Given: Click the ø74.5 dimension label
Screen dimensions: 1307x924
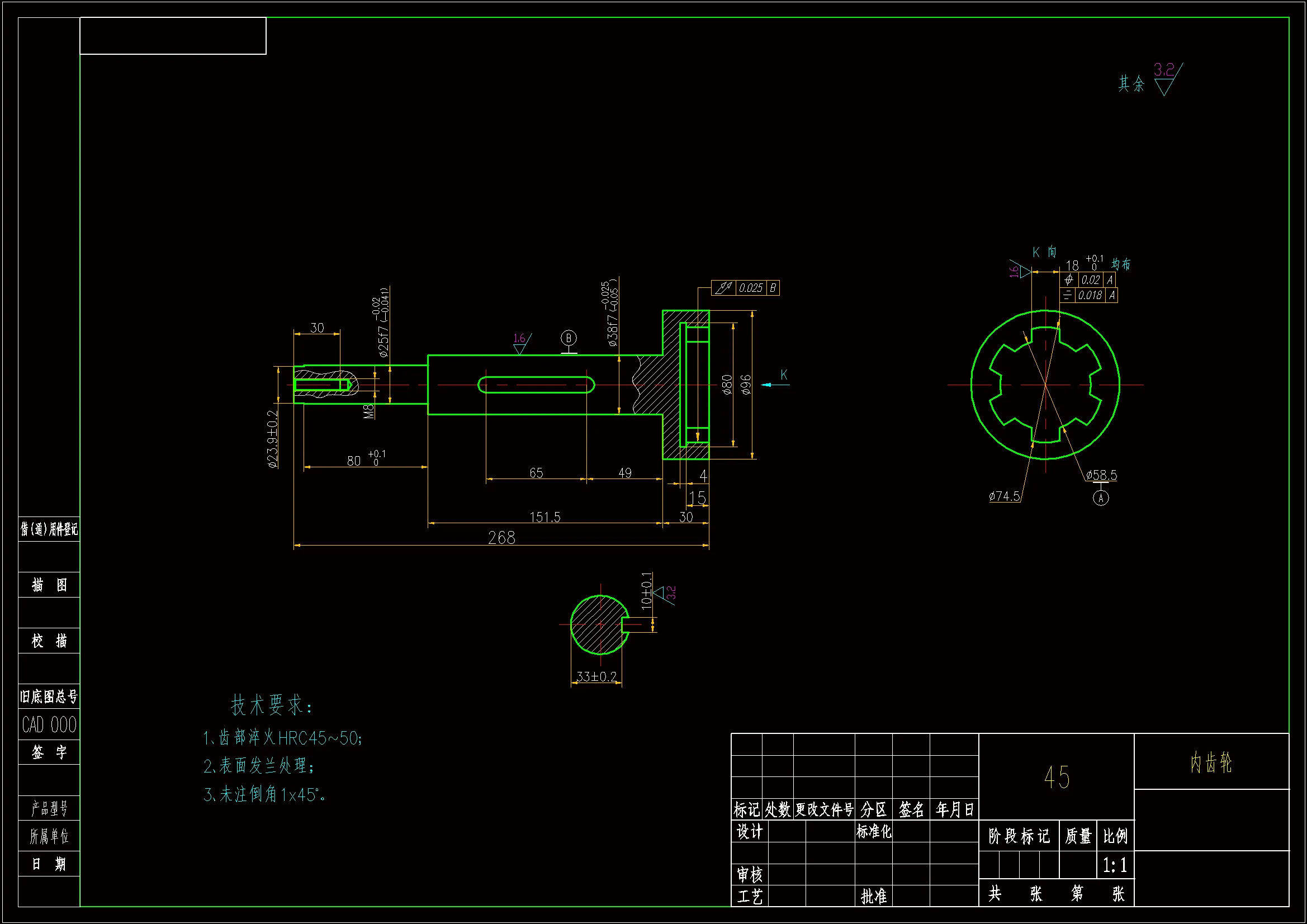Looking at the screenshot, I should pyautogui.click(x=1004, y=496).
